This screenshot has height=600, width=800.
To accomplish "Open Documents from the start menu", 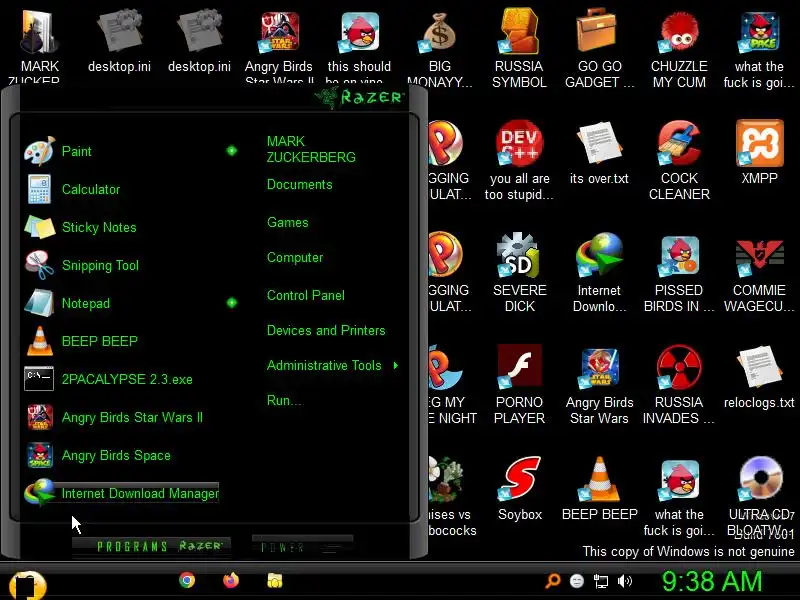I will (x=299, y=184).
